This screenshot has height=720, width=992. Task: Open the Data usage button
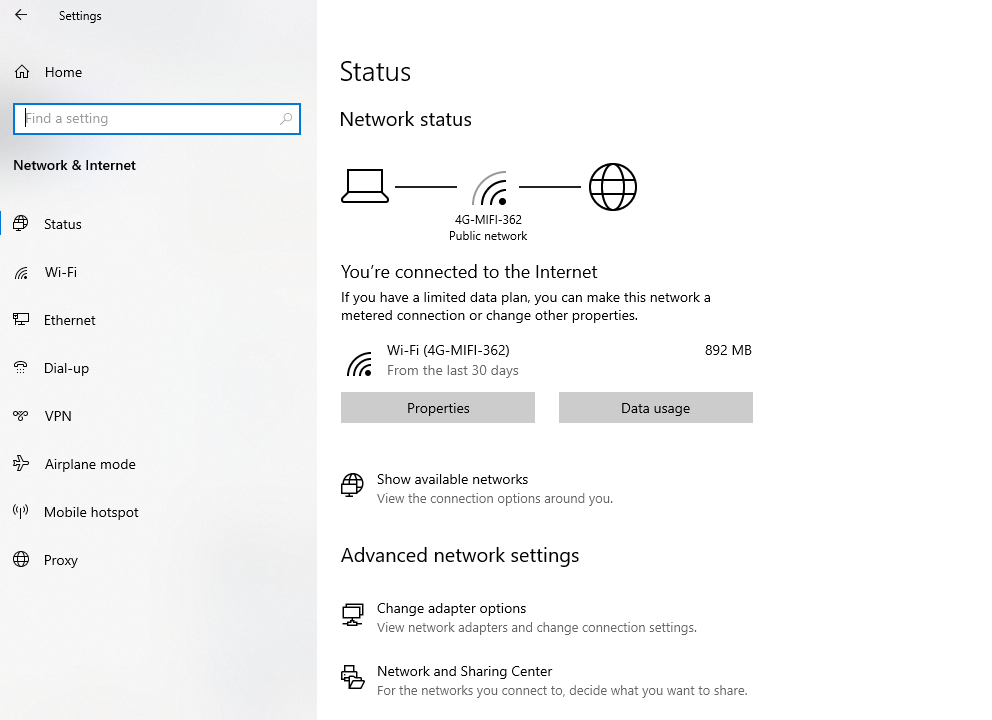pyautogui.click(x=655, y=407)
